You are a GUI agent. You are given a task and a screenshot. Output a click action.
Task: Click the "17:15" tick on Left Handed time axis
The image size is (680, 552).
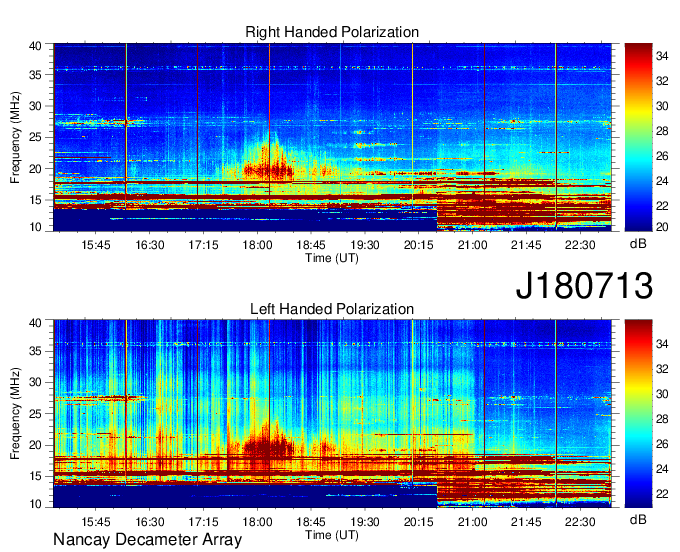pyautogui.click(x=203, y=522)
